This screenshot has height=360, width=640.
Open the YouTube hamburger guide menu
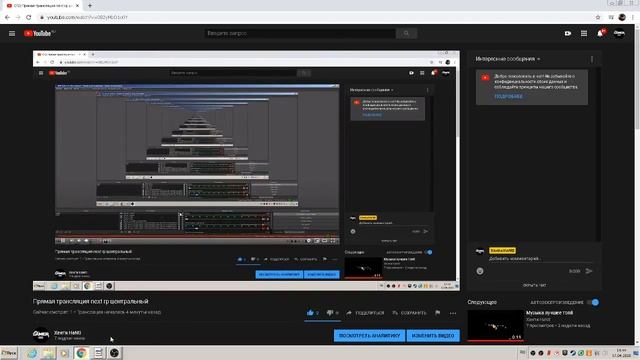click(x=12, y=33)
